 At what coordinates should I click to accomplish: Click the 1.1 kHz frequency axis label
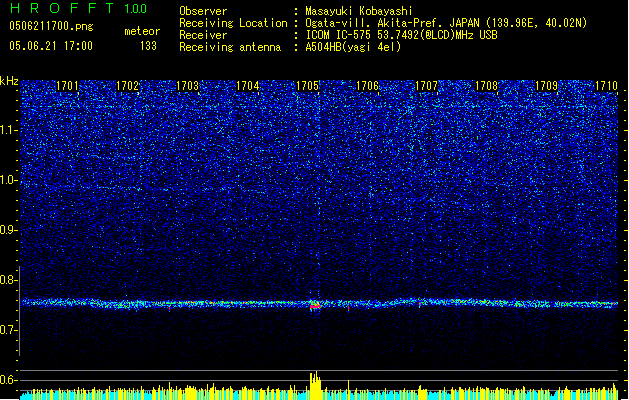click(9, 130)
